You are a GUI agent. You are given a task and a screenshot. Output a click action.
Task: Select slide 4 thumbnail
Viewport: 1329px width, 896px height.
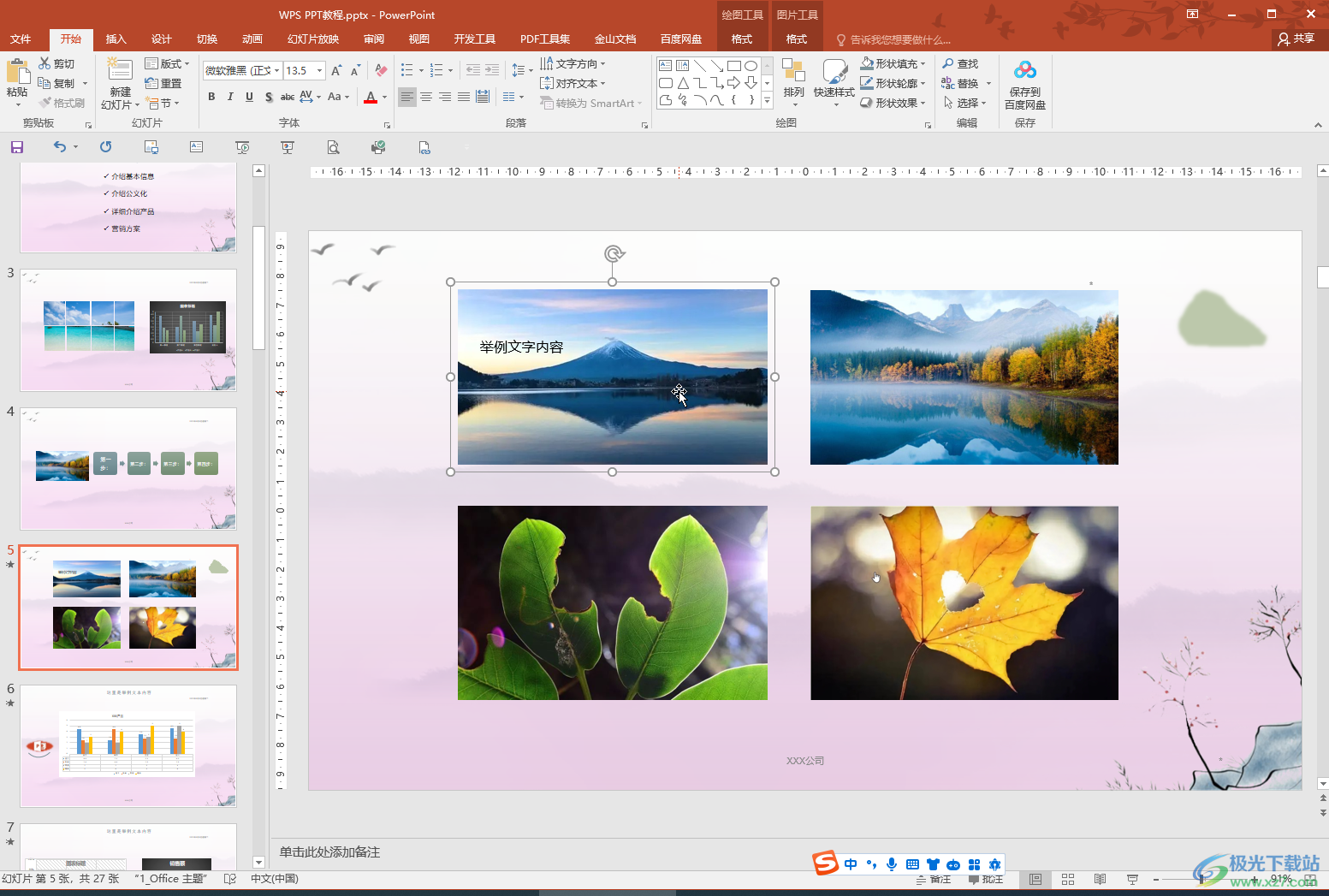(x=128, y=468)
